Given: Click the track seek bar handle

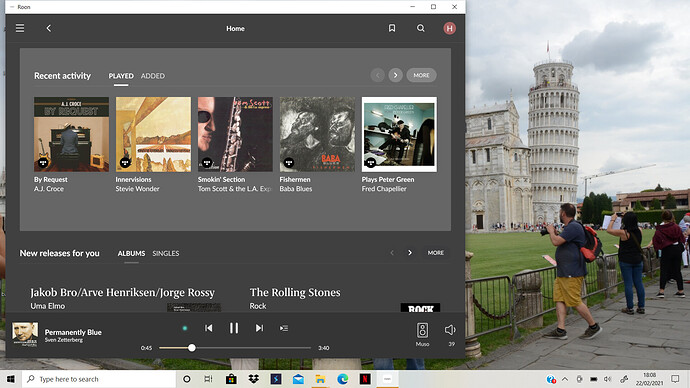Looking at the screenshot, I should (191, 348).
